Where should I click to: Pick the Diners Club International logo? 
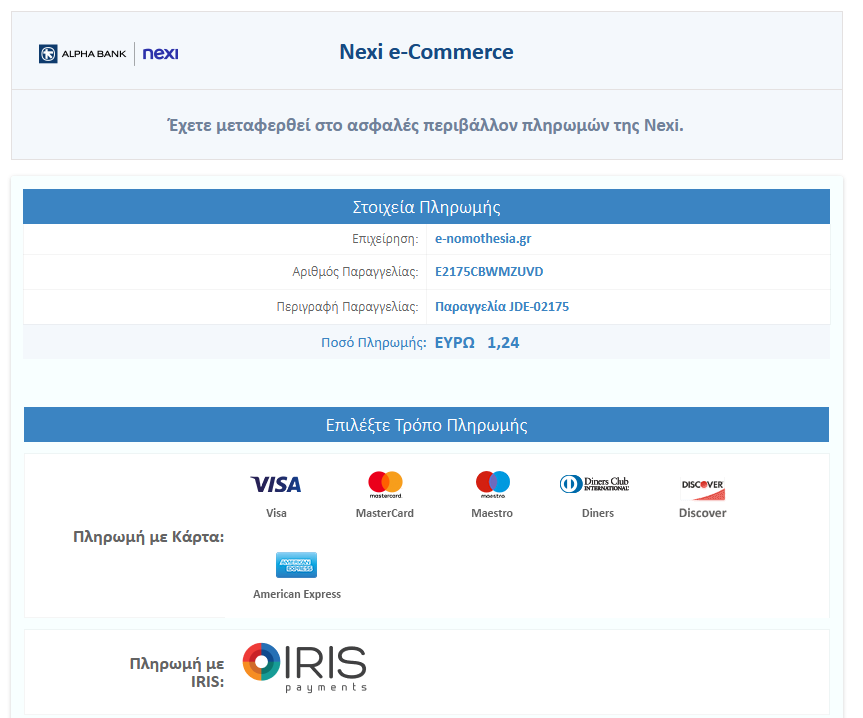[x=595, y=484]
